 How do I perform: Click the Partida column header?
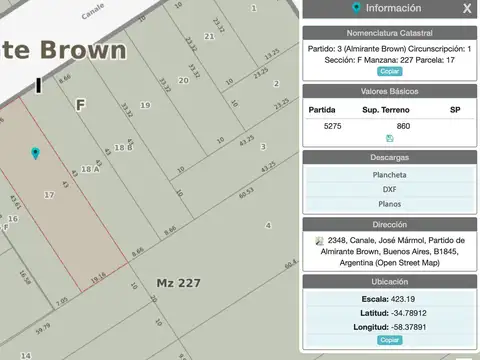(x=322, y=110)
